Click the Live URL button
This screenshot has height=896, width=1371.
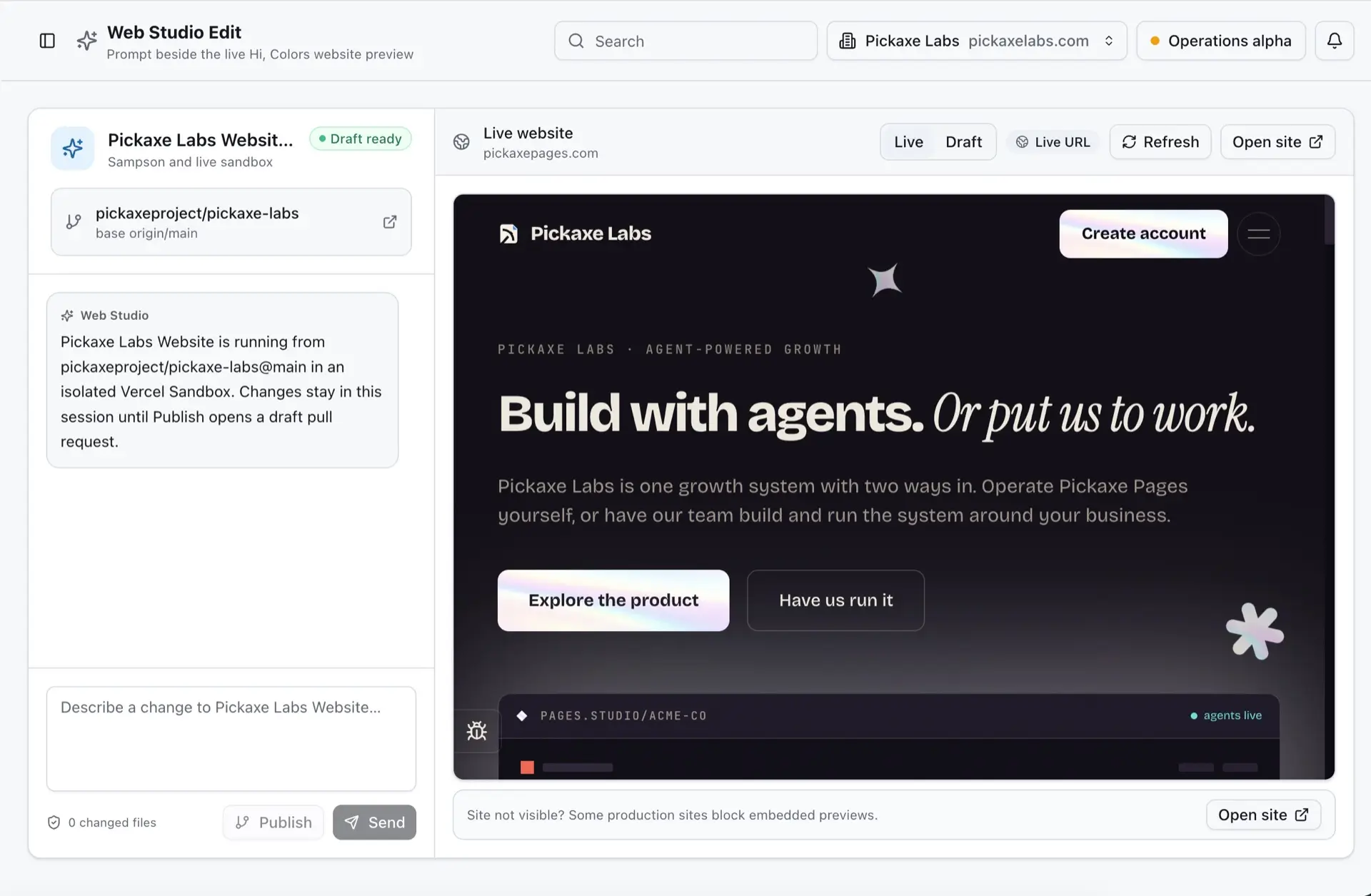click(x=1053, y=142)
